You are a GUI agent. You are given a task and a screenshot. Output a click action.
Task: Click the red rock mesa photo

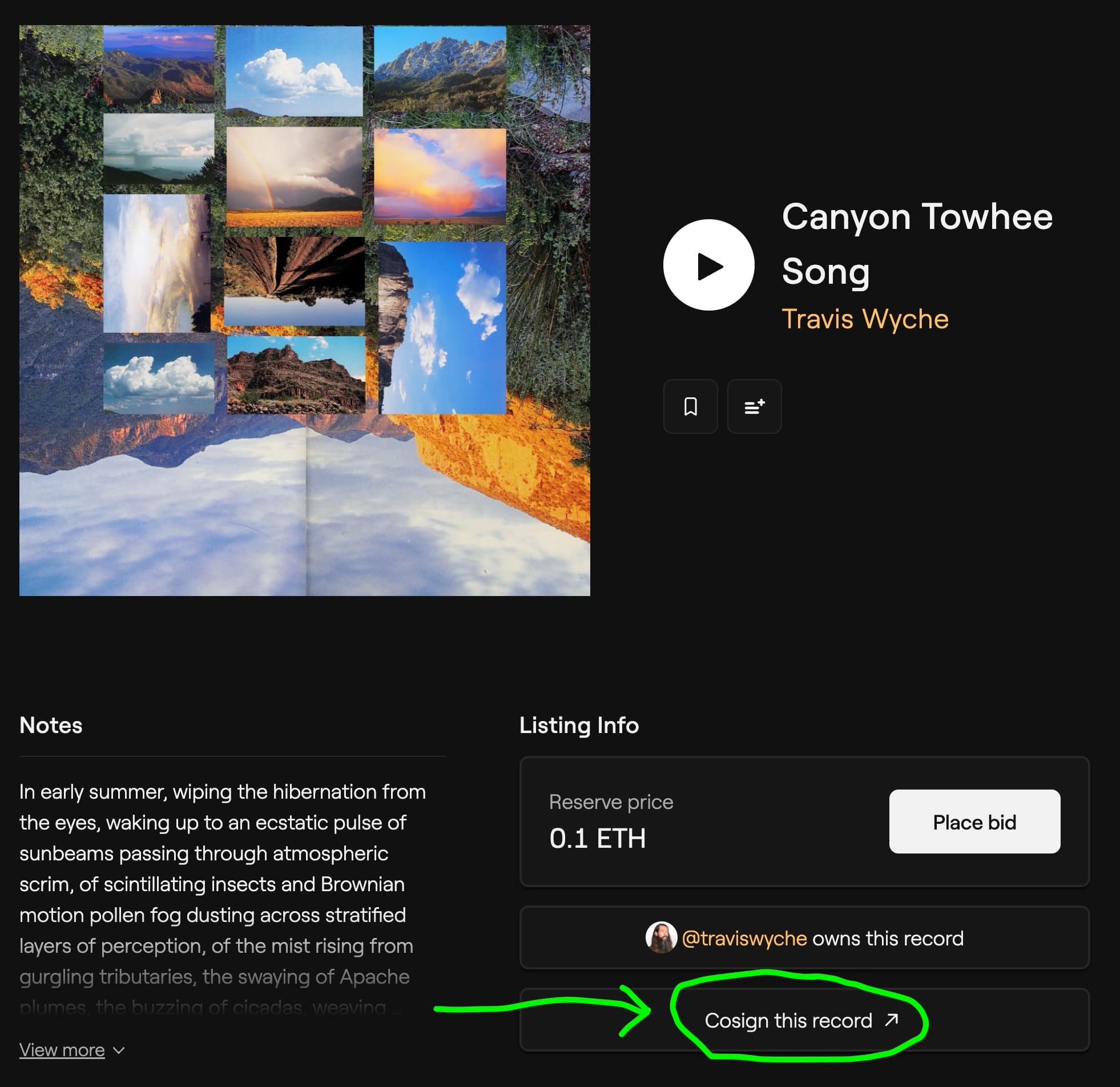point(296,375)
